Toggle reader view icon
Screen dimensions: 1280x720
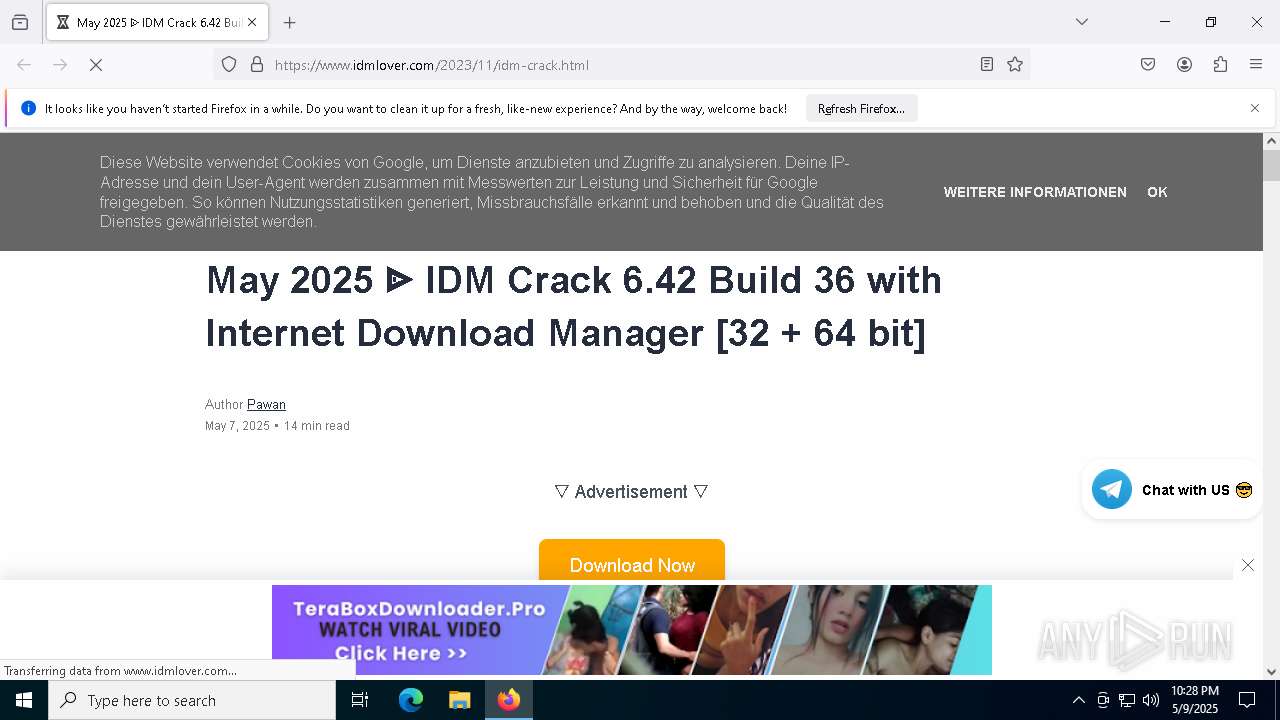[x=987, y=65]
